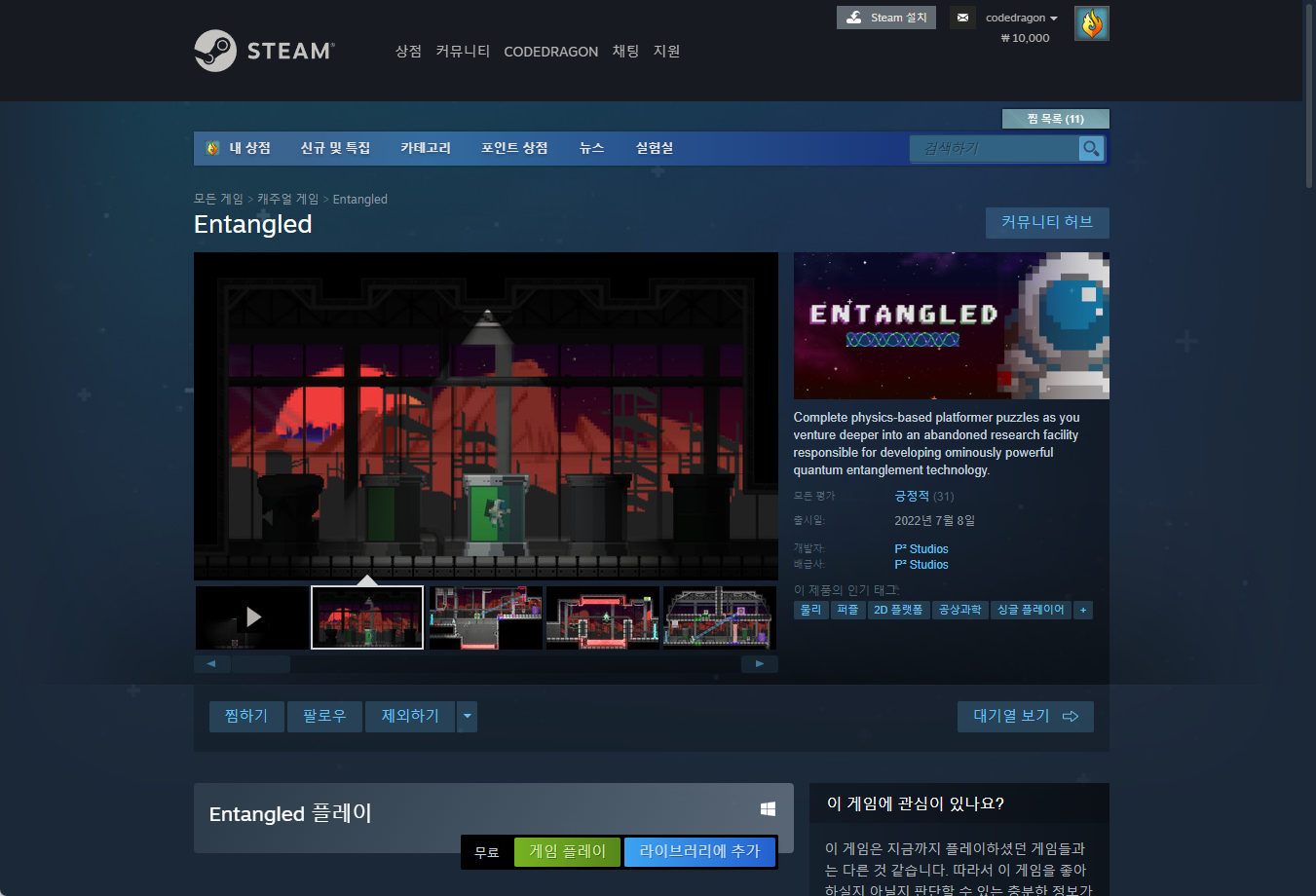The image size is (1316, 896).
Task: Click the 게임 플레이 button
Action: pos(567,852)
